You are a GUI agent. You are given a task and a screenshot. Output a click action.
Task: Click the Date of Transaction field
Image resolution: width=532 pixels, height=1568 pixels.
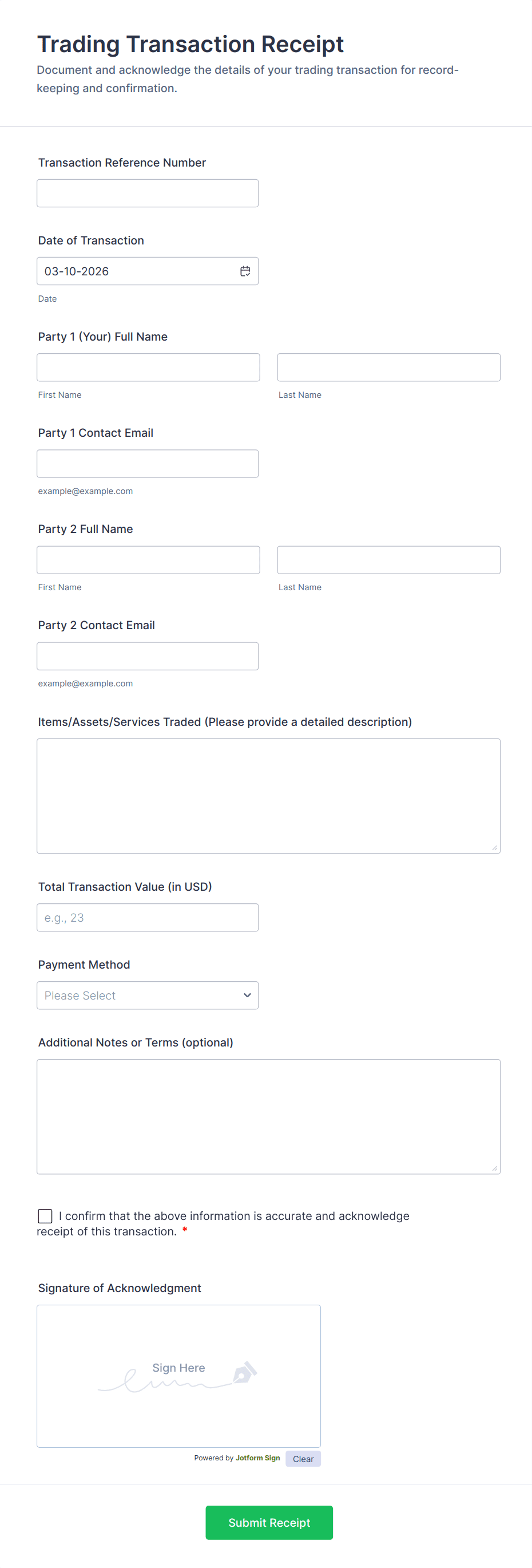point(137,271)
